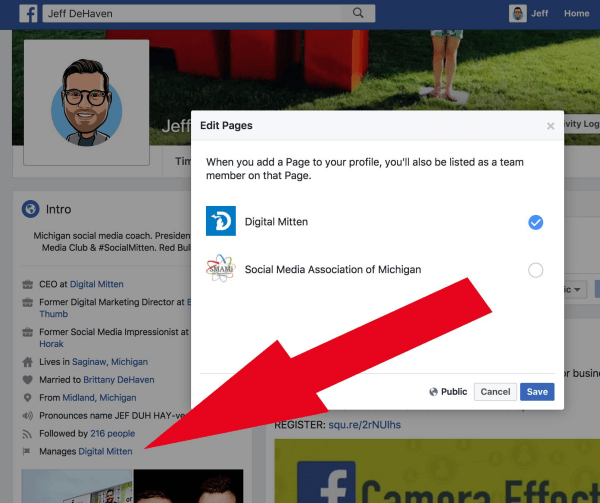Open the Horak workplace link
Screen dimensions: 600x503
(x=51, y=344)
